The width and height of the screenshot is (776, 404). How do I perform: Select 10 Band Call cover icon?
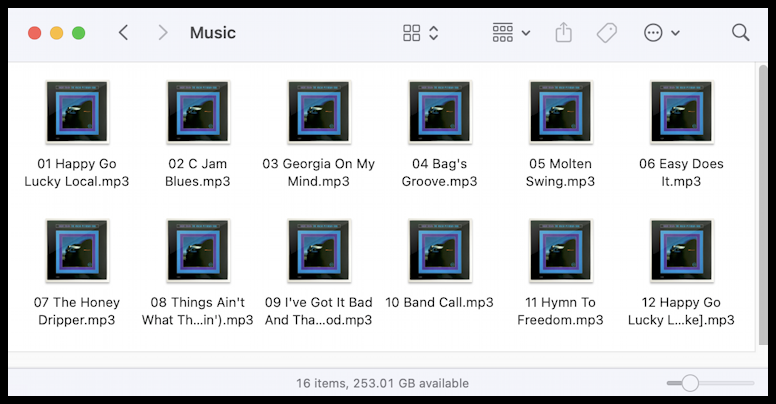tap(440, 251)
